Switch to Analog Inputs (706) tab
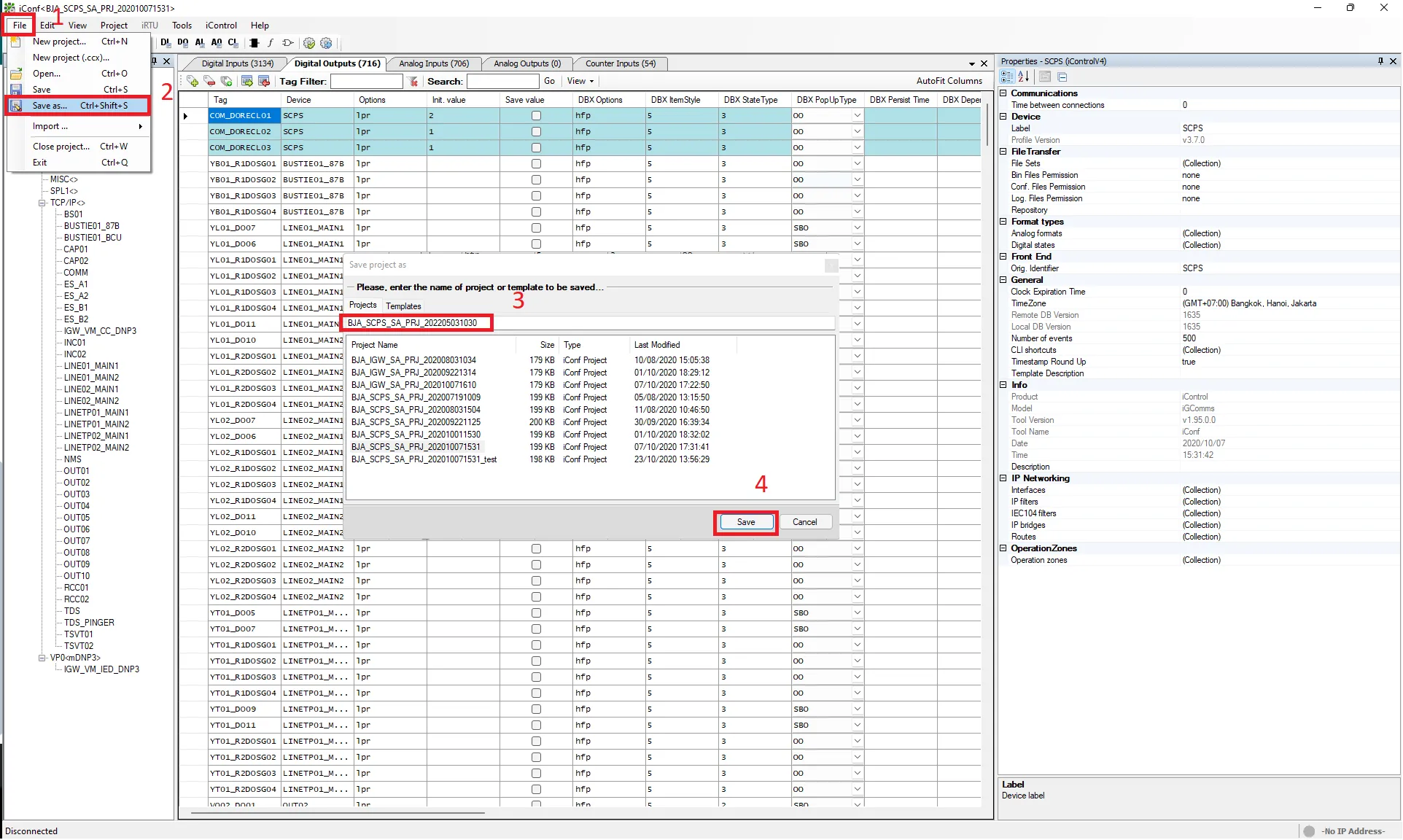1403x840 pixels. tap(434, 63)
